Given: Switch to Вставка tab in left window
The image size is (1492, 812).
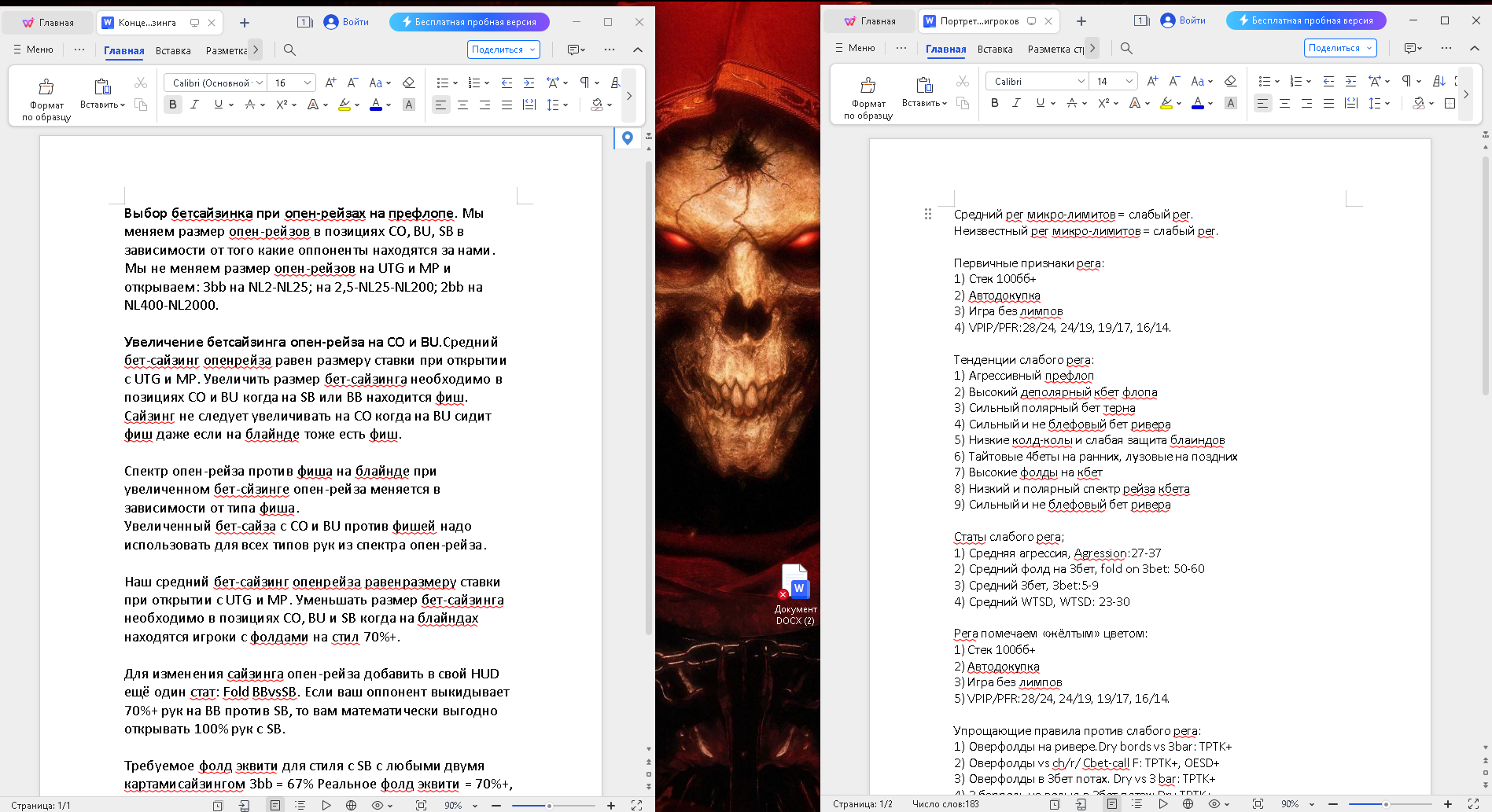Looking at the screenshot, I should pyautogui.click(x=173, y=50).
